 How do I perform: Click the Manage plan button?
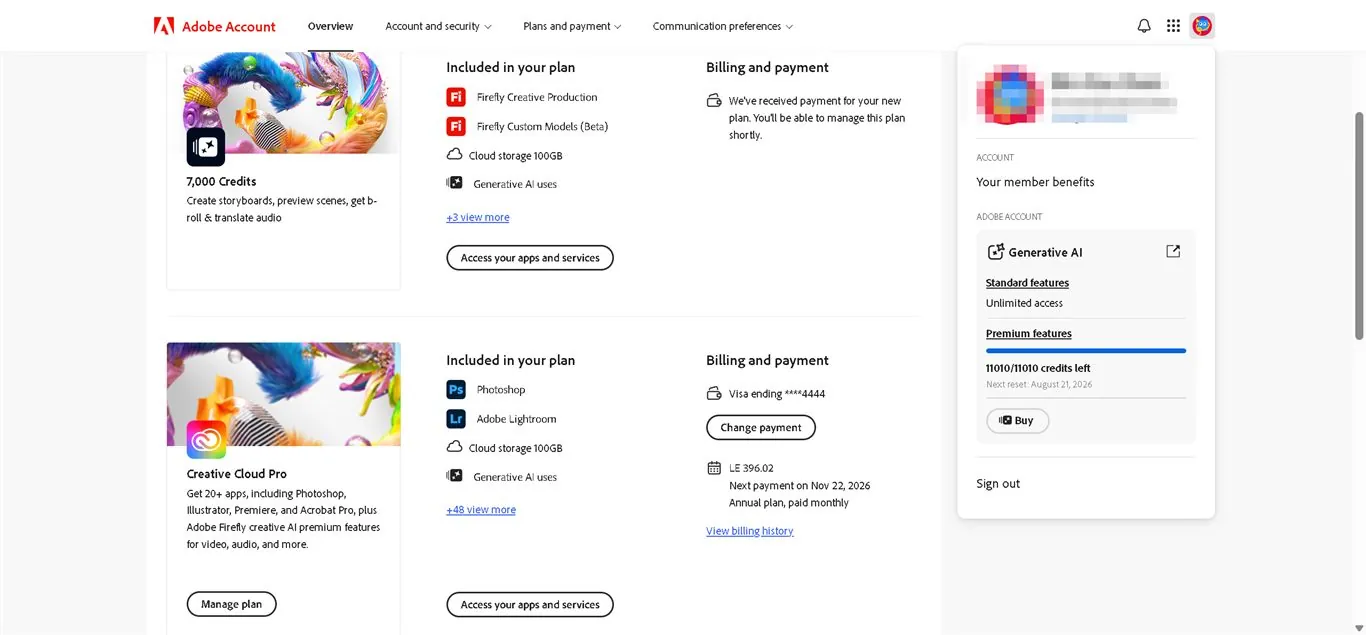[x=231, y=604]
